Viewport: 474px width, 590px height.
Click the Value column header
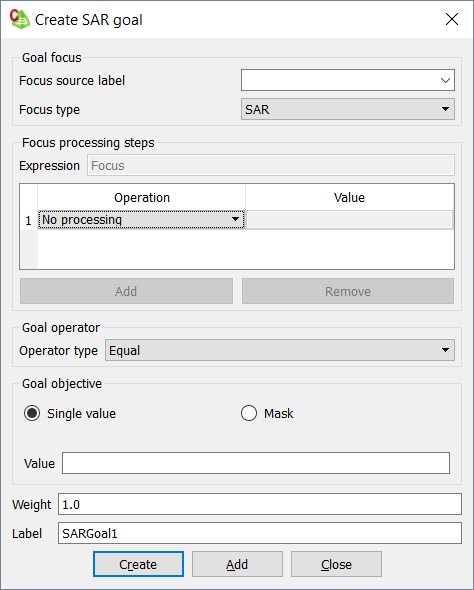click(349, 198)
